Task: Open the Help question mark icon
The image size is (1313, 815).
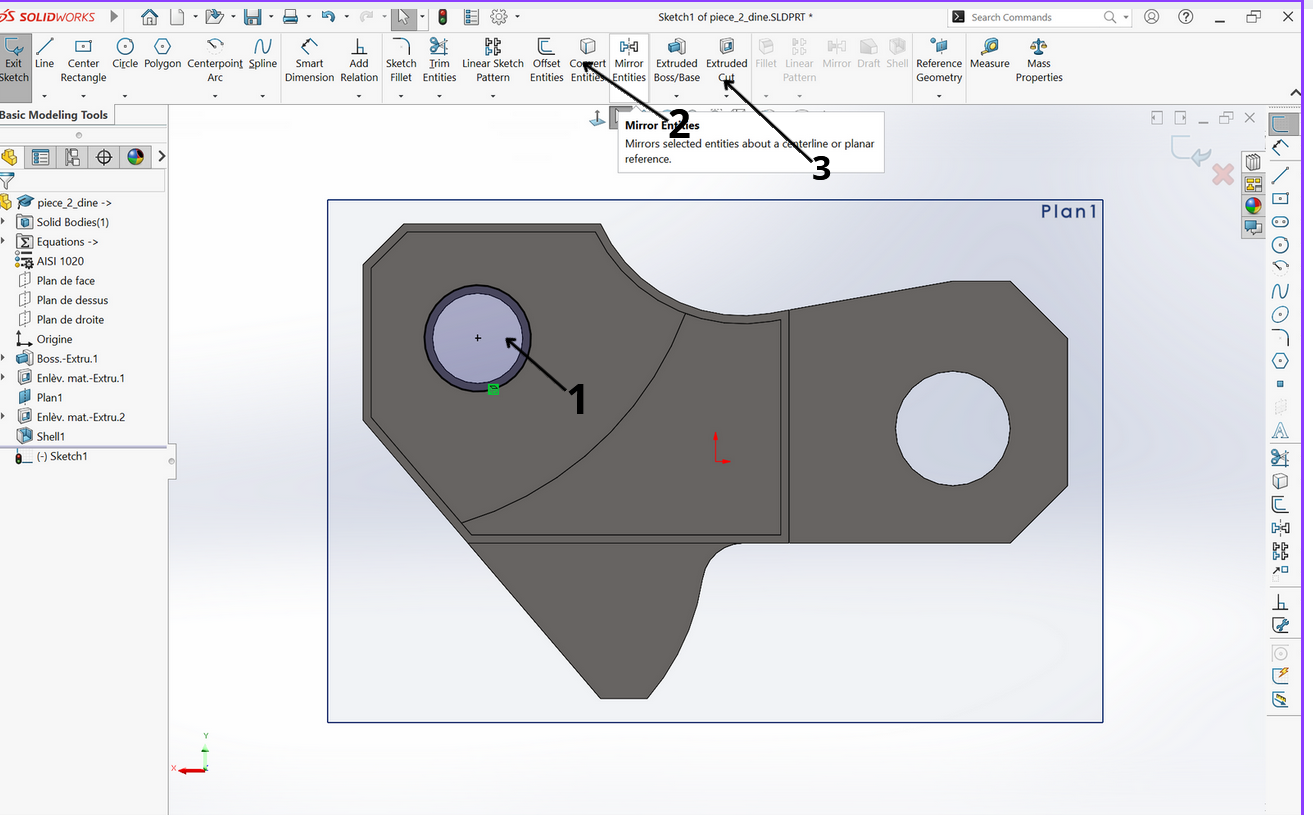Action: click(x=1186, y=17)
